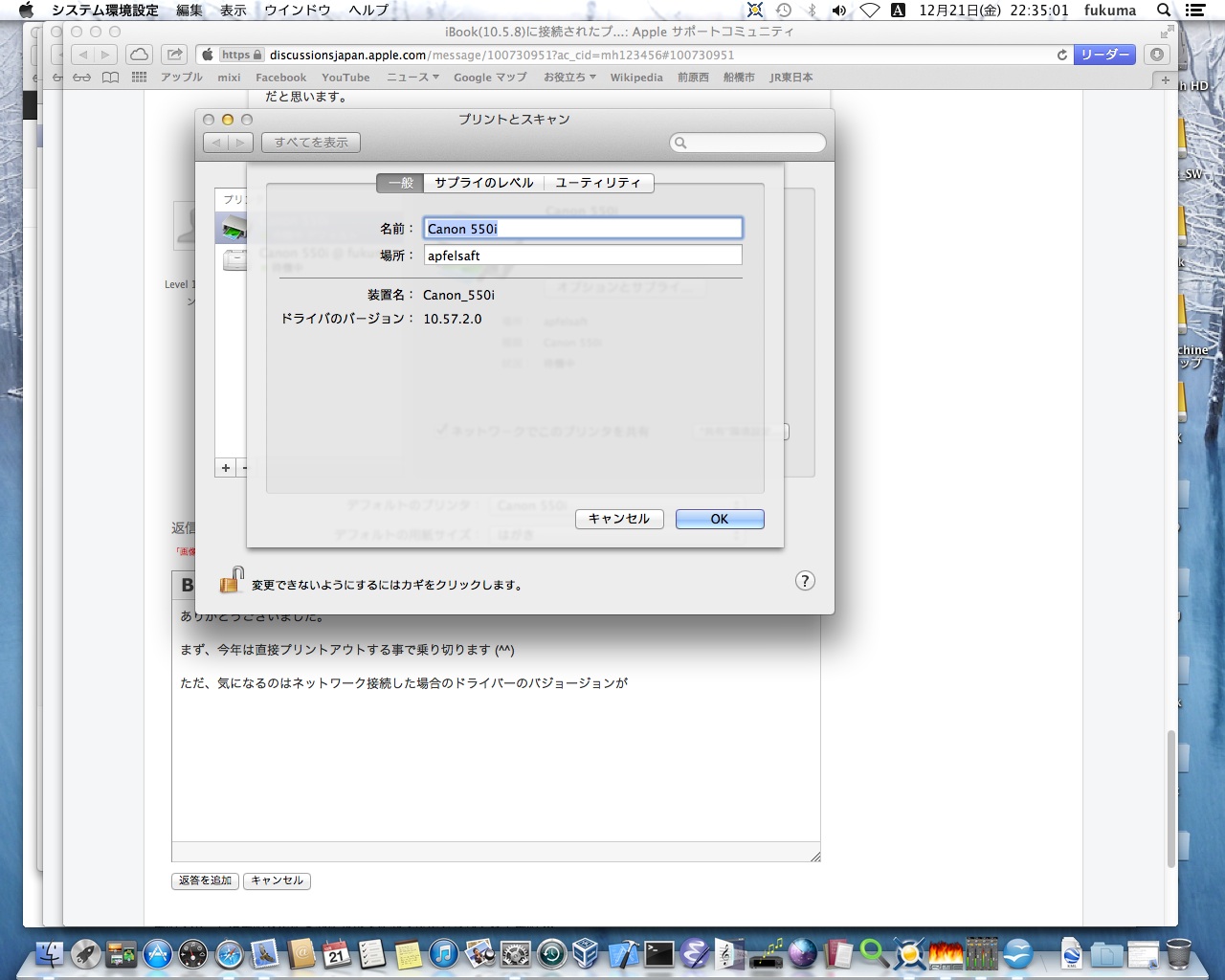This screenshot has height=980, width=1225.
Task: Show bookmarks book icon in Safari
Action: (111, 78)
